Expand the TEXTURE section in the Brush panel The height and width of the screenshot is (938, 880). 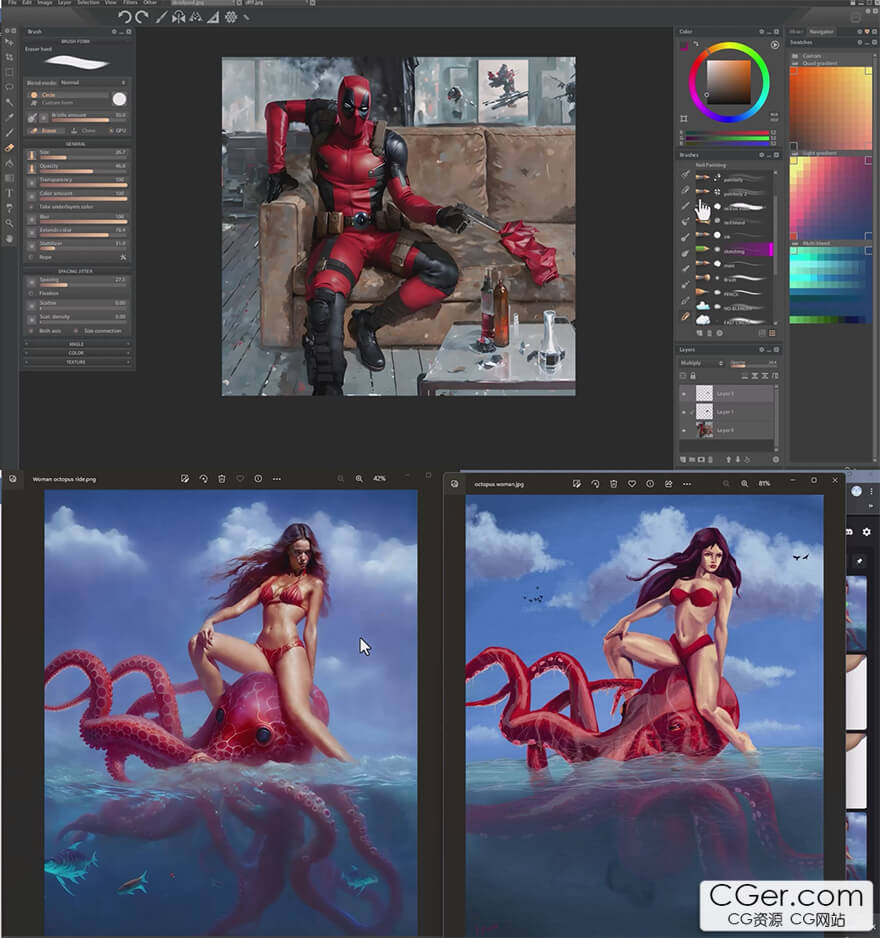(77, 362)
